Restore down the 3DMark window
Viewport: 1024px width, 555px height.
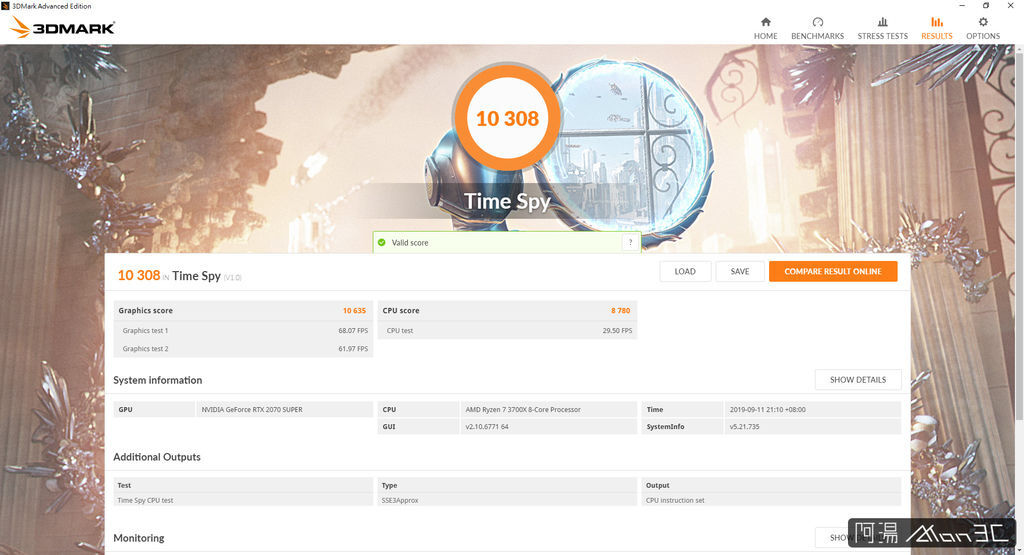986,6
